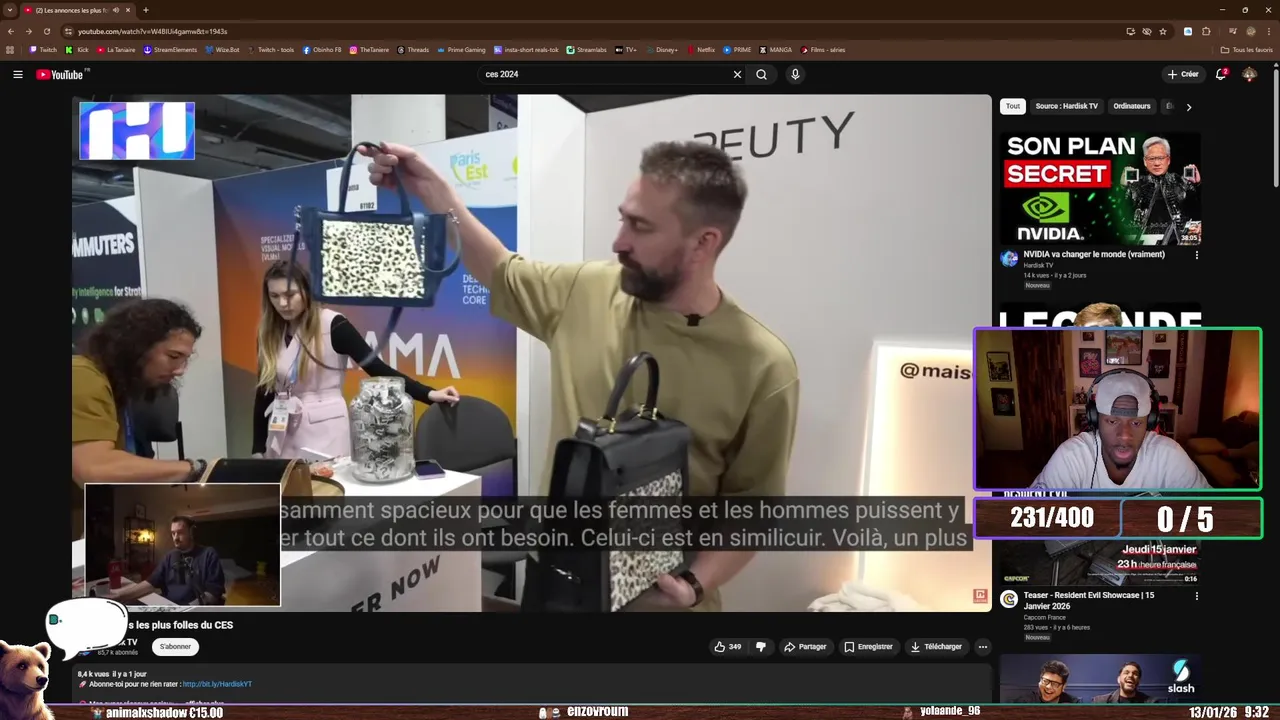Viewport: 1280px width, 720px height.
Task: Bookmark this page with star icon
Action: (x=1162, y=31)
